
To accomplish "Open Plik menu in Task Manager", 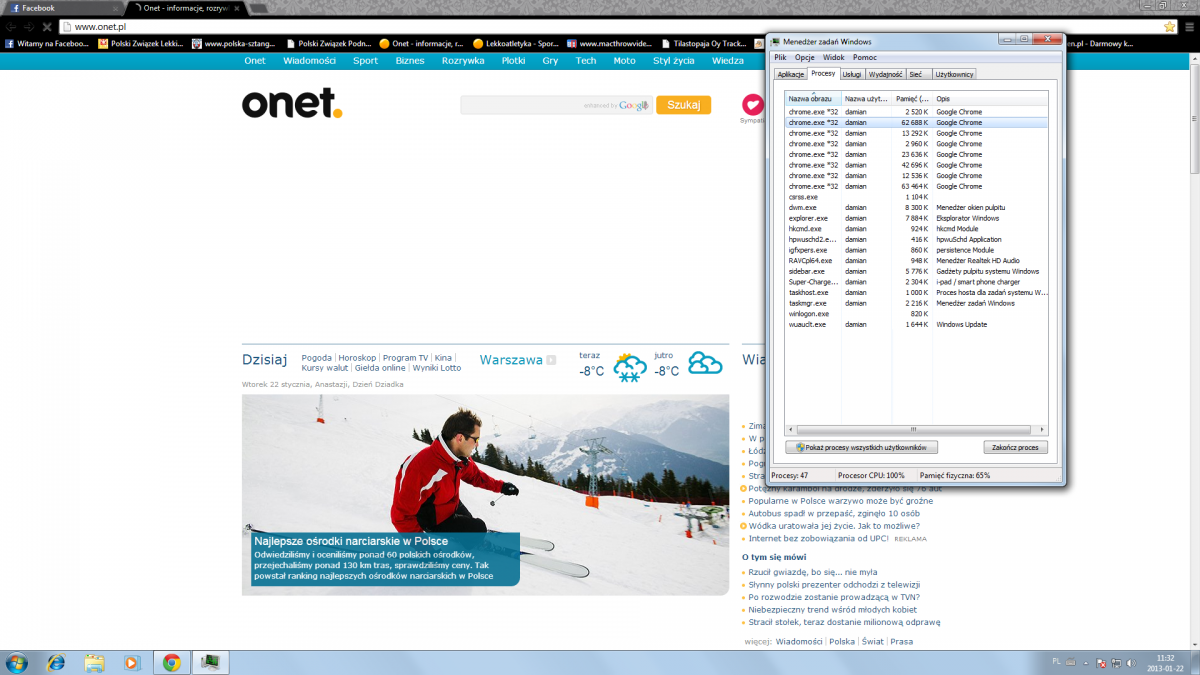I will [x=780, y=57].
